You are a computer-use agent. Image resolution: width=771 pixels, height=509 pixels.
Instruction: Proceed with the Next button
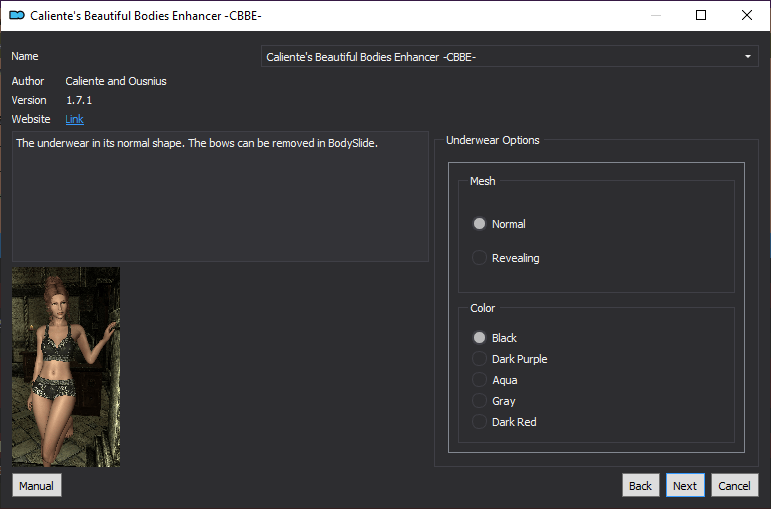pos(685,485)
